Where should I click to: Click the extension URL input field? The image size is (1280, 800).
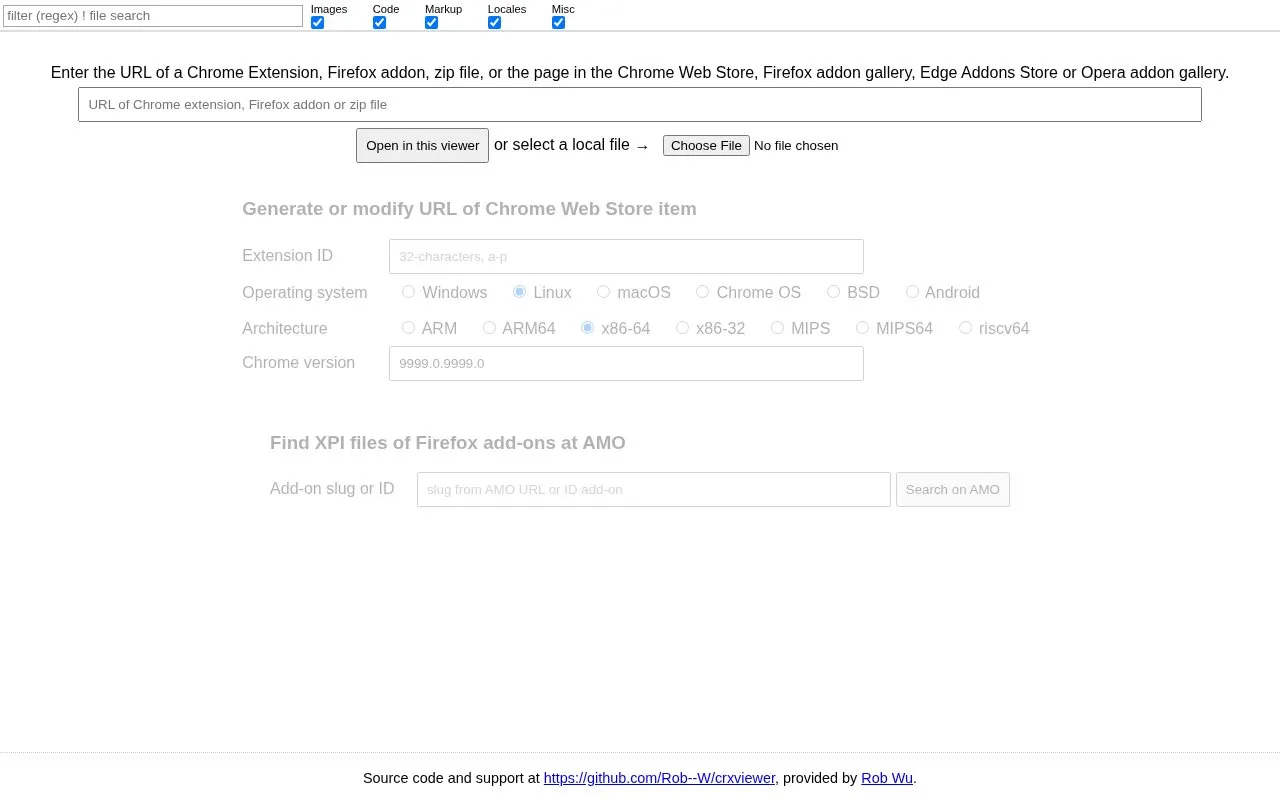[640, 105]
